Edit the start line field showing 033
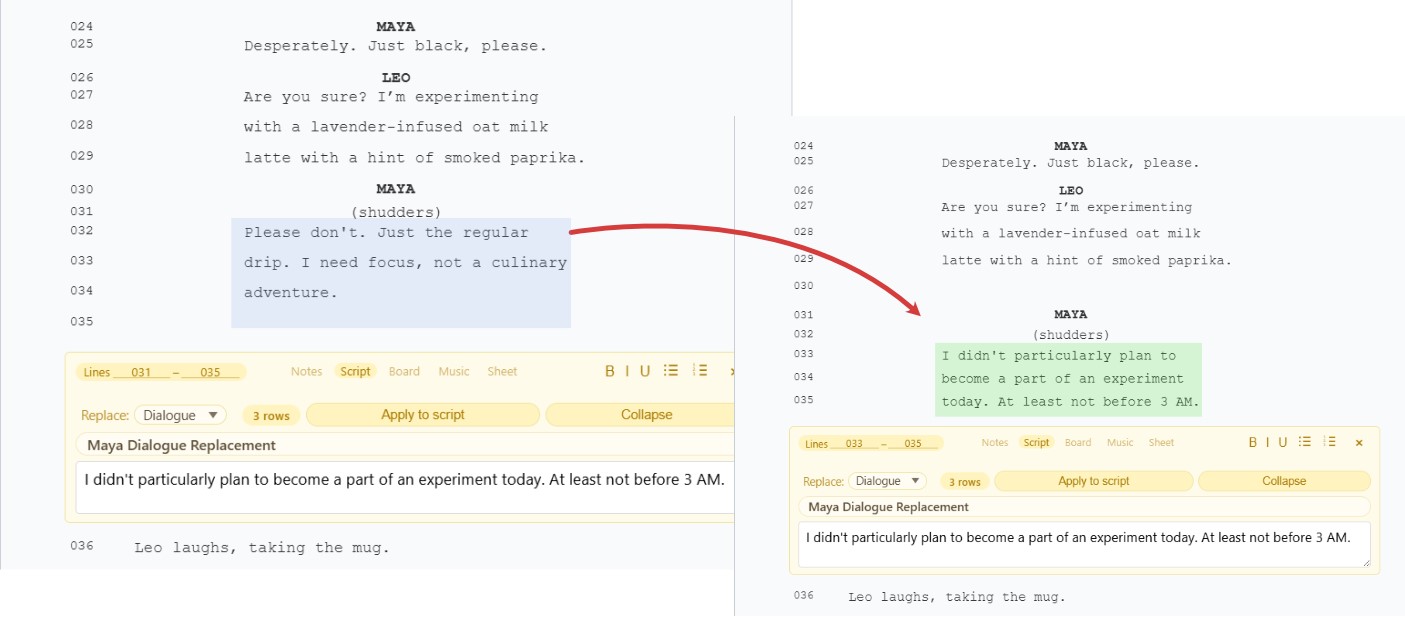This screenshot has width=1405, height=619. click(854, 443)
